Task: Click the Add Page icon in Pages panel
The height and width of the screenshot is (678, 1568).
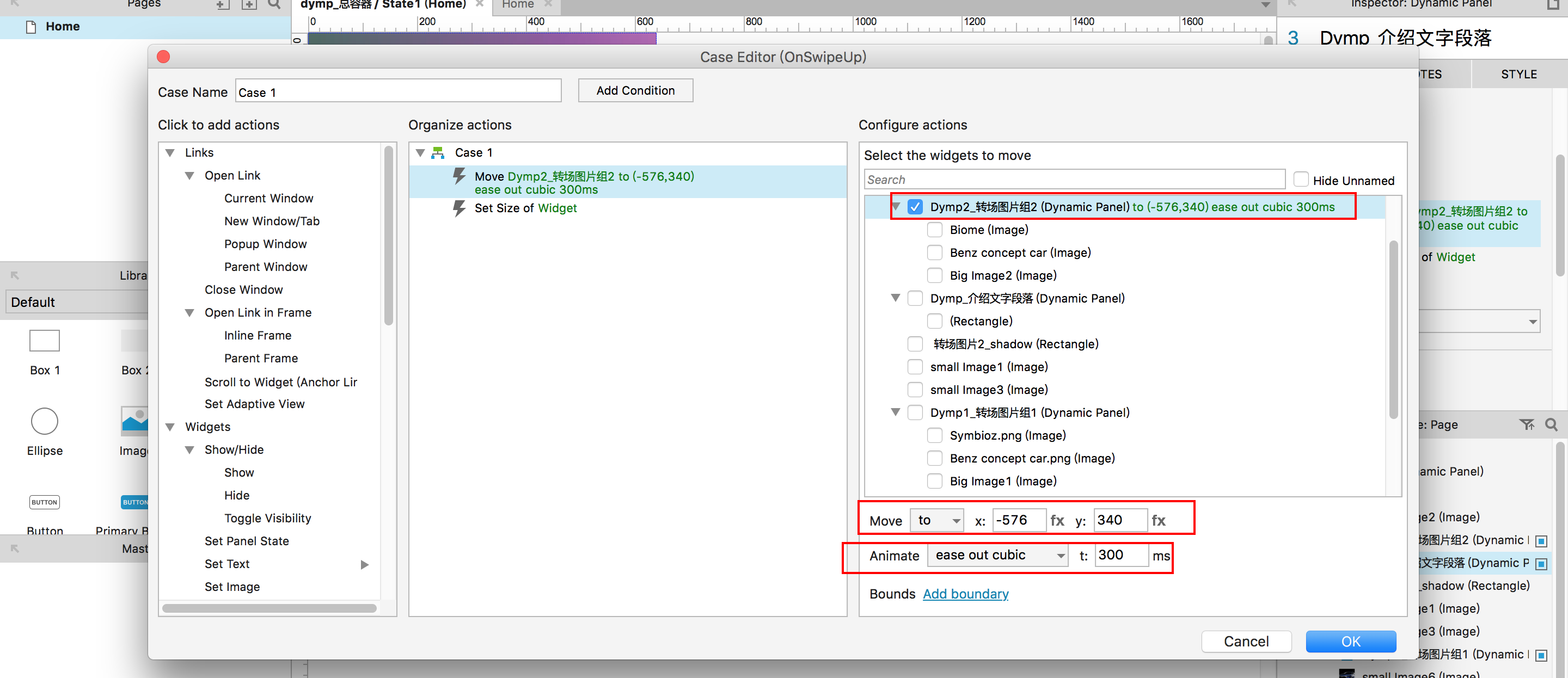Action: point(223,5)
